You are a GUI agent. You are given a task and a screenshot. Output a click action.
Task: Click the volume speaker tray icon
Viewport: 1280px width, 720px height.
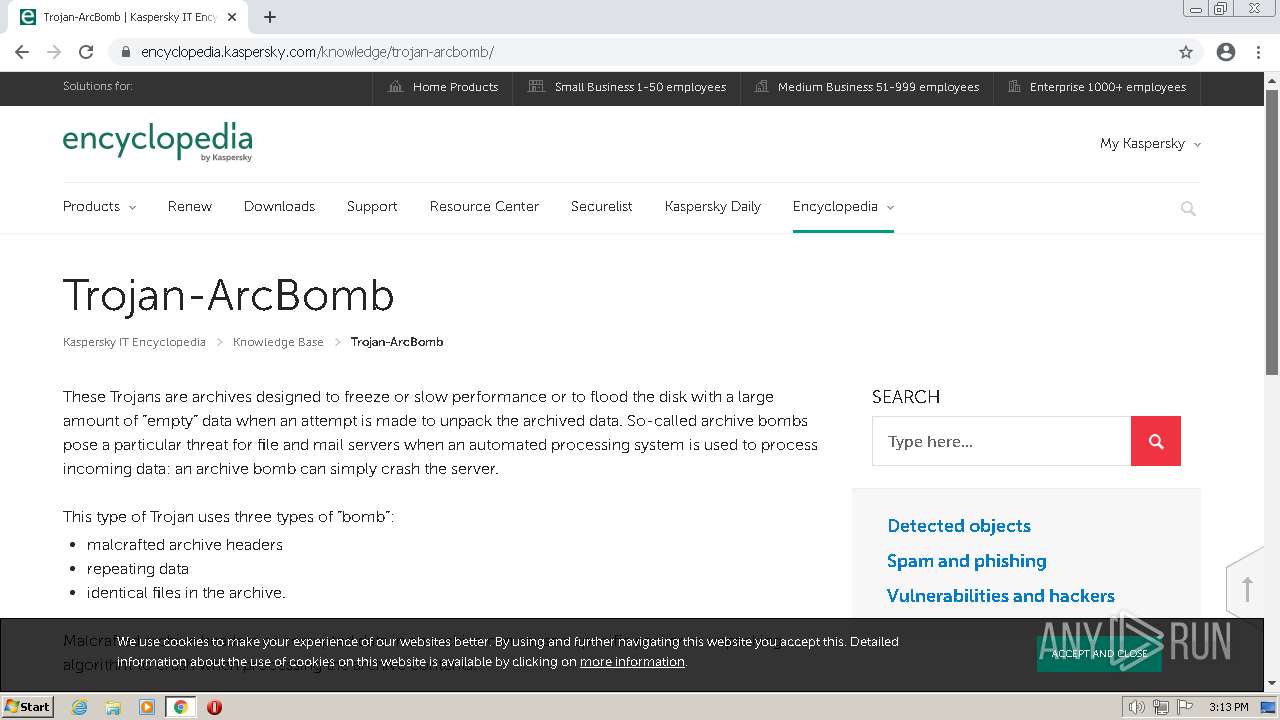pos(1136,707)
